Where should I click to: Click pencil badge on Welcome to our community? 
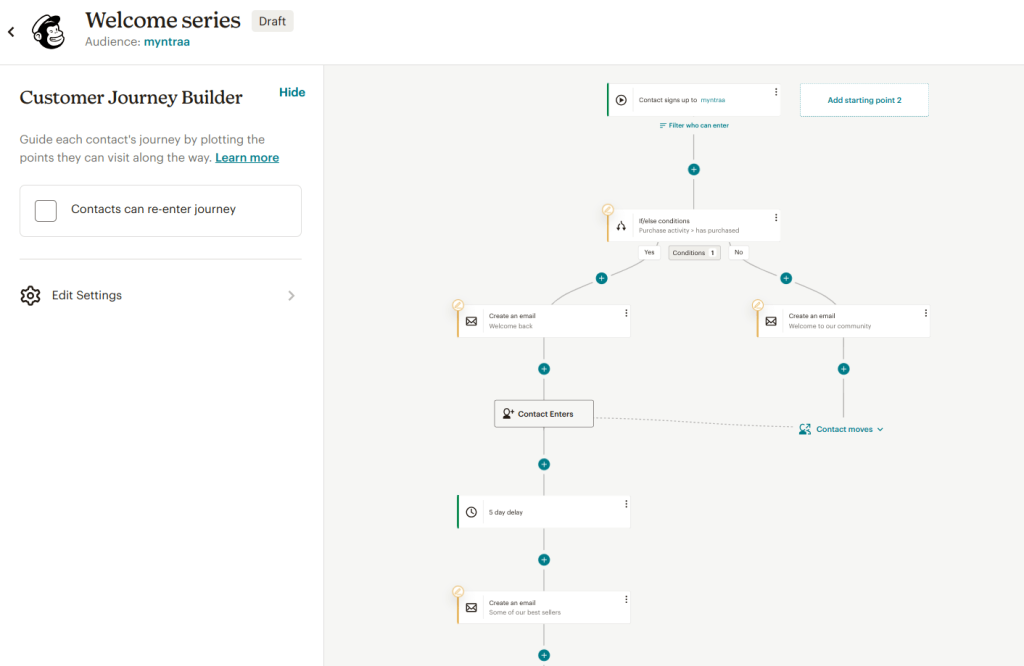point(758,305)
